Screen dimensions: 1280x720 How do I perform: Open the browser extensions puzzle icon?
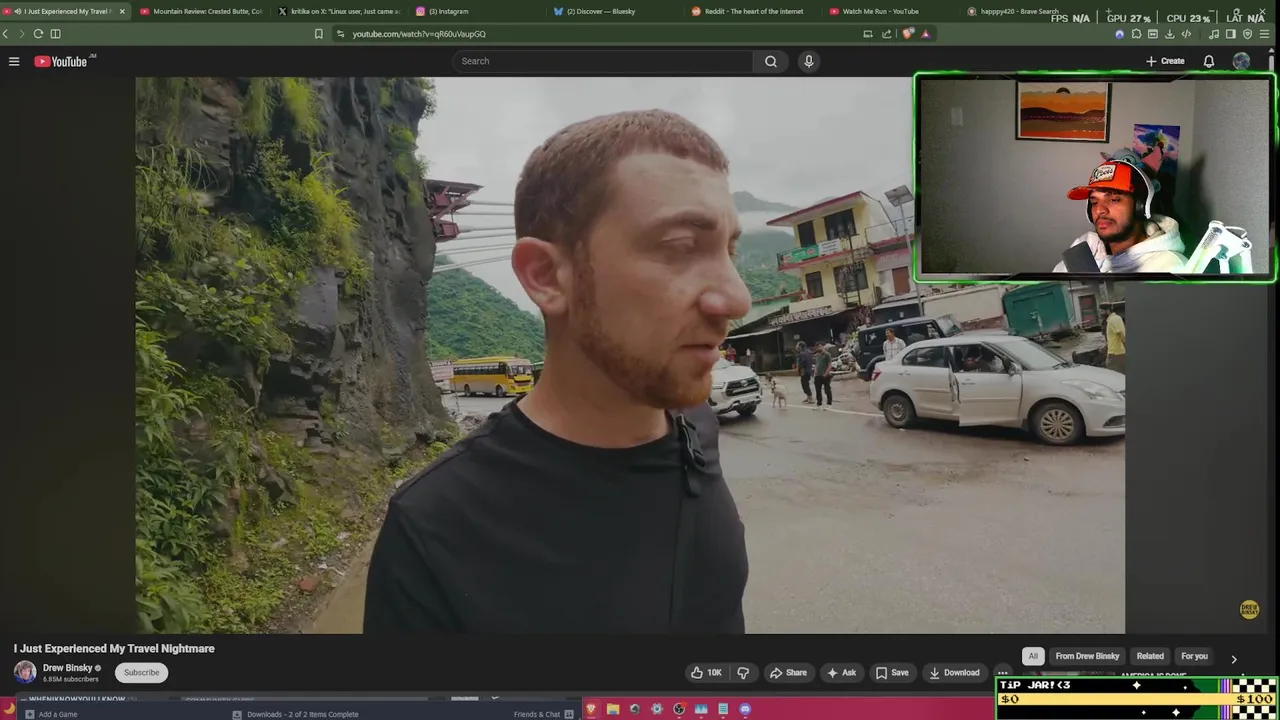click(x=1137, y=34)
